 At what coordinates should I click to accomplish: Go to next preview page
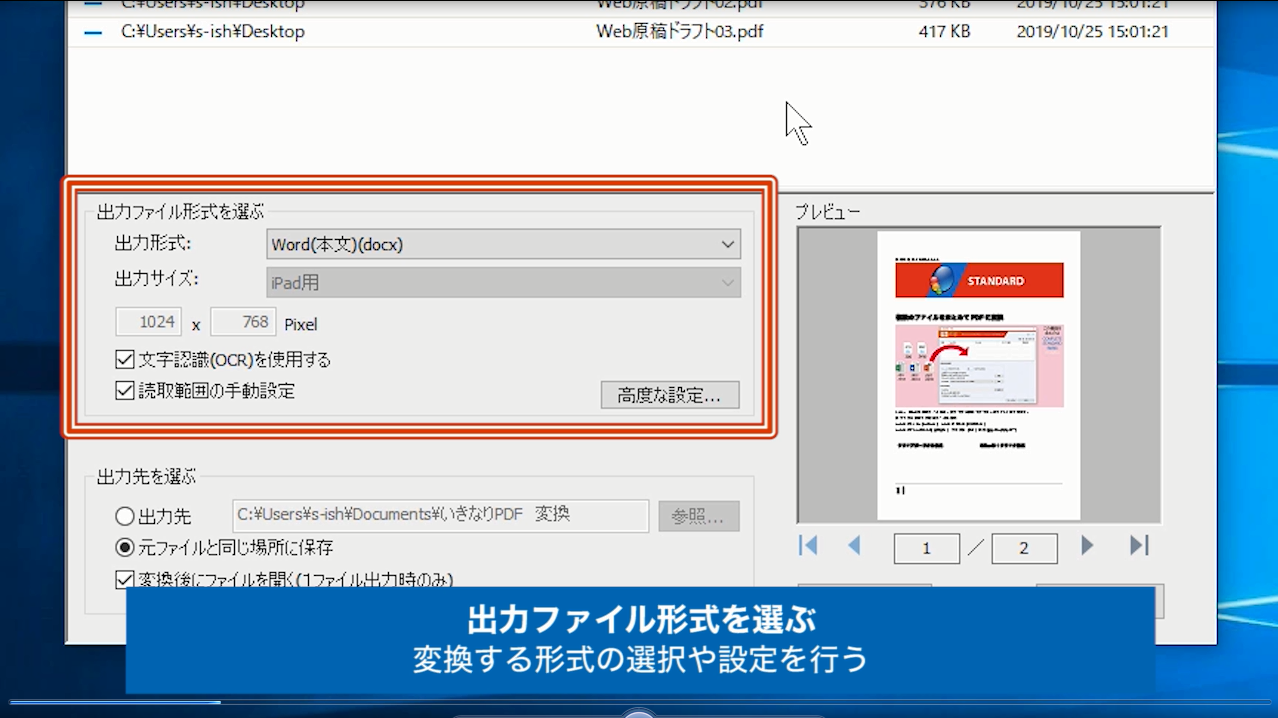1087,547
